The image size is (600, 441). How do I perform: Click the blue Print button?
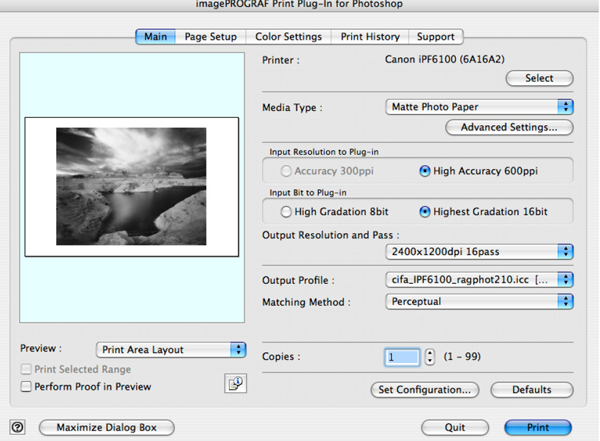538,427
